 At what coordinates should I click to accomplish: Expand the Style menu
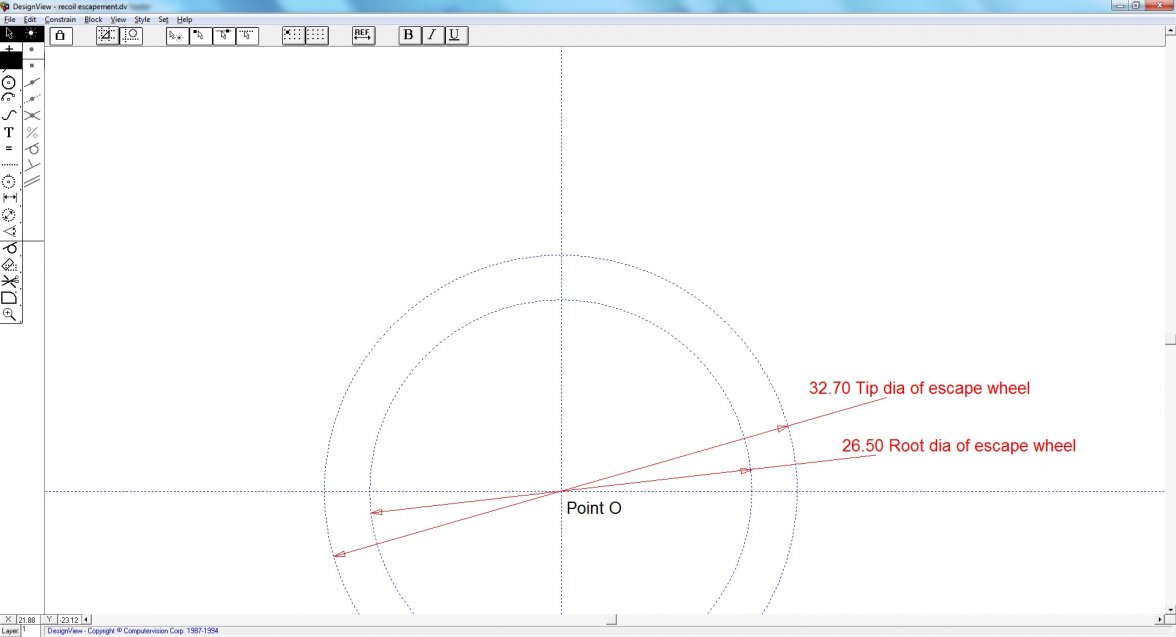pyautogui.click(x=142, y=19)
